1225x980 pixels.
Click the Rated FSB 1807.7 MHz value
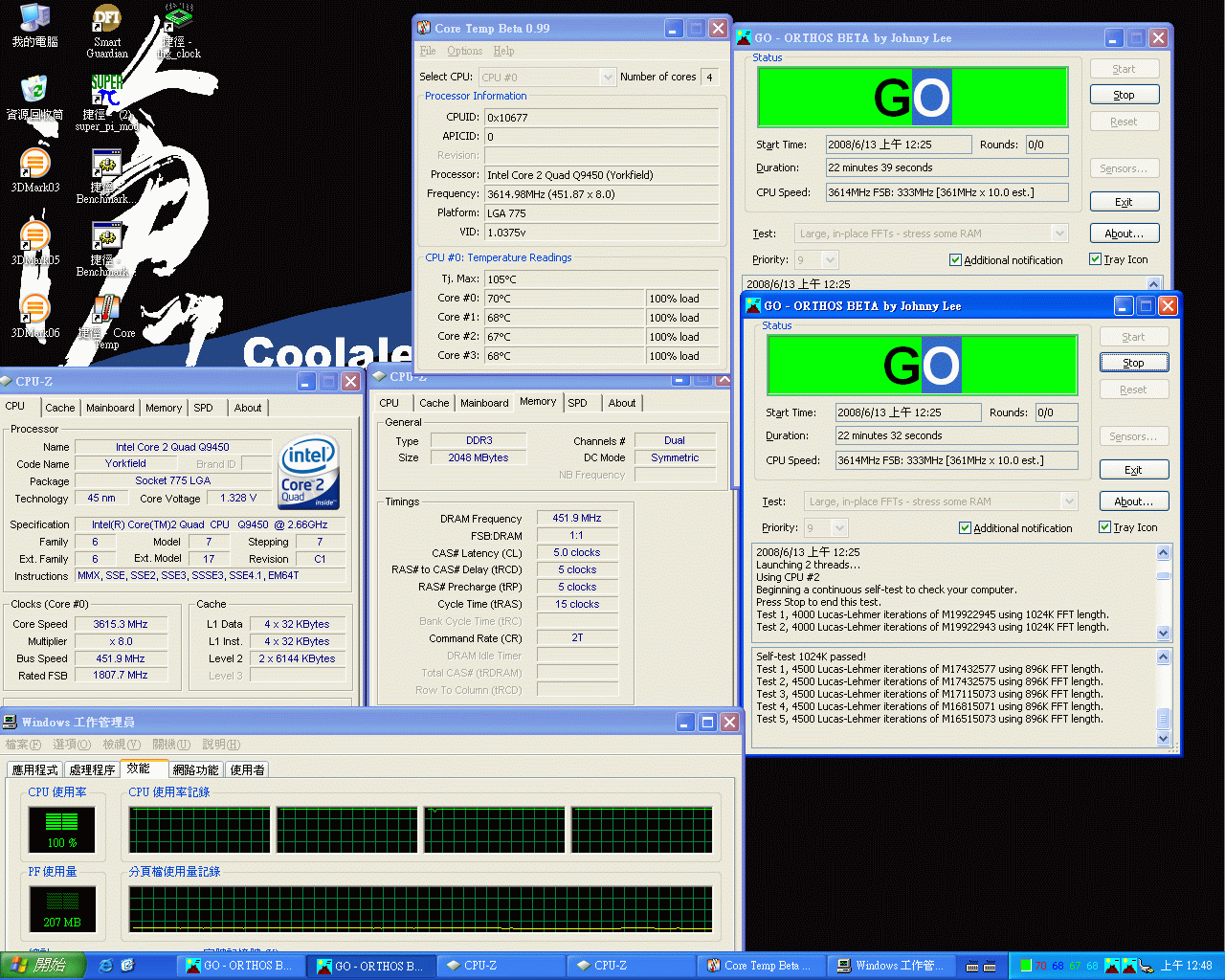120,675
